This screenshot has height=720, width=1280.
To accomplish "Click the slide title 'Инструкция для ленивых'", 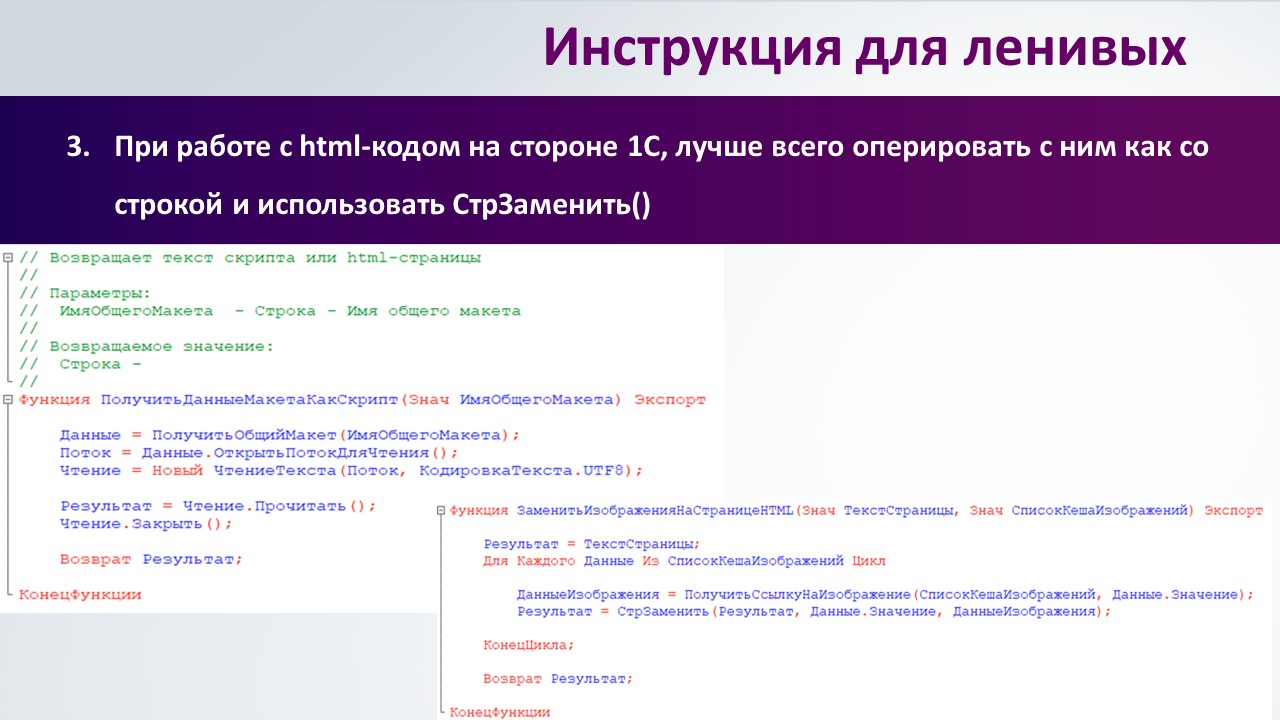I will click(865, 47).
